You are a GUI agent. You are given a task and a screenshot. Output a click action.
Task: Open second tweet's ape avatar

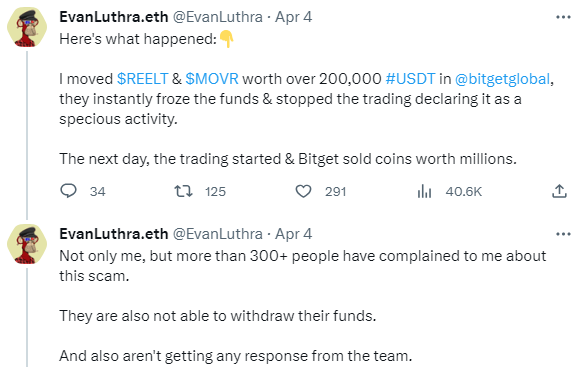tap(27, 244)
